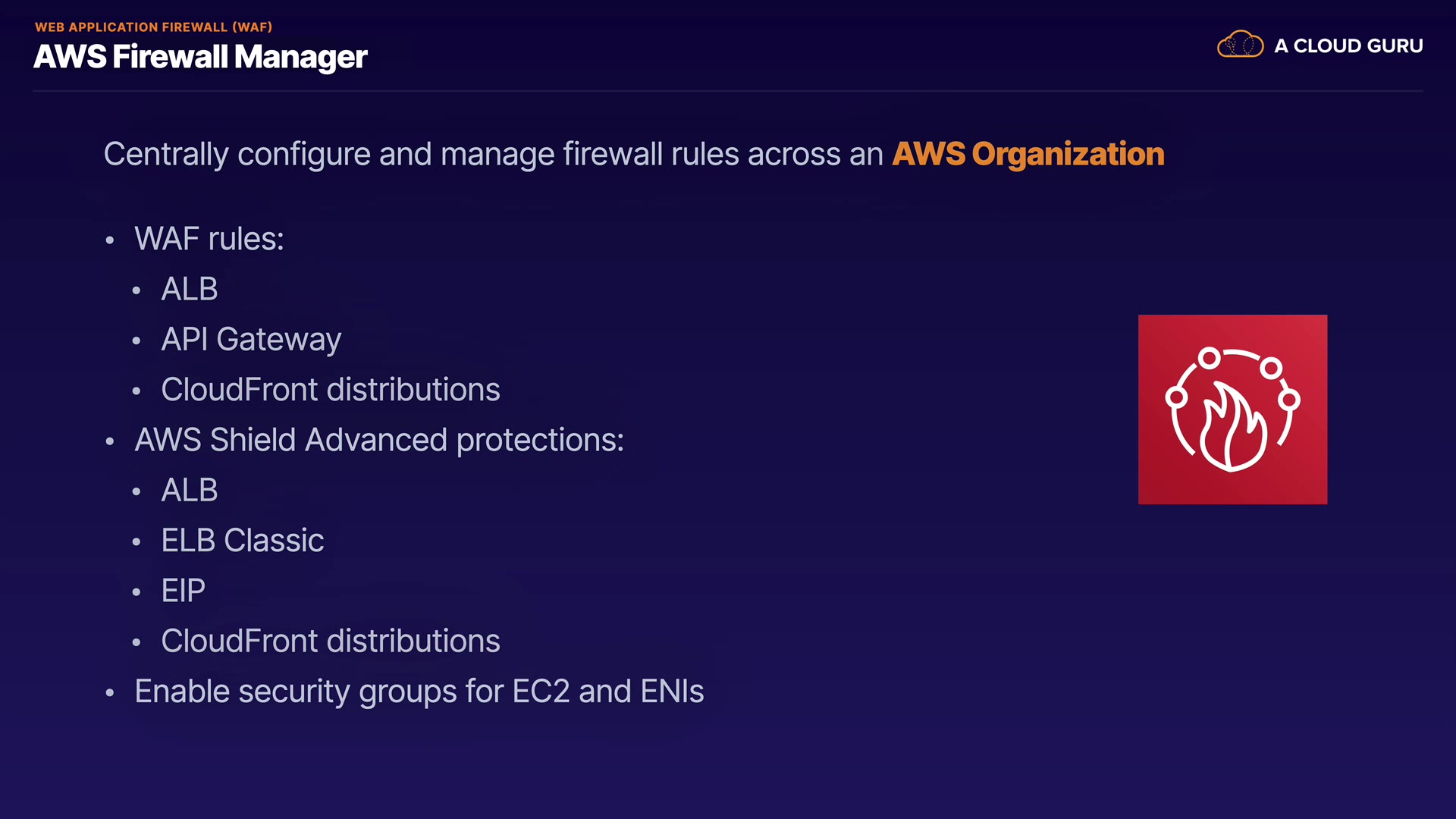1456x819 pixels.
Task: Select the ELB Classic list item
Action: (243, 541)
